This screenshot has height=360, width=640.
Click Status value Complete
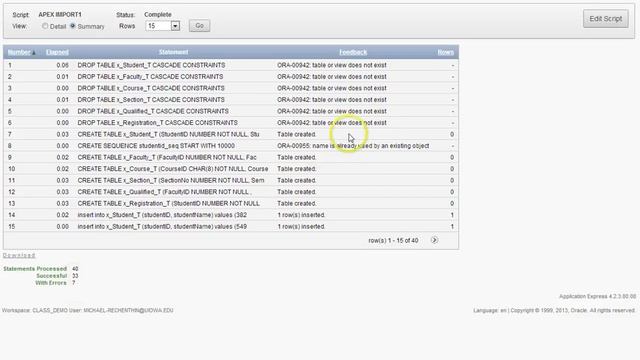tap(158, 15)
